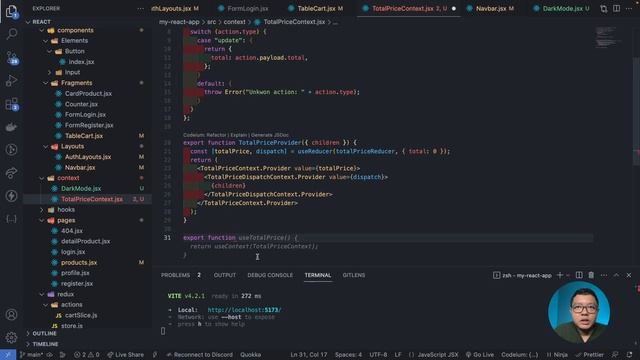
Task: Click the remote window indicator in status bar
Action: click(8, 355)
